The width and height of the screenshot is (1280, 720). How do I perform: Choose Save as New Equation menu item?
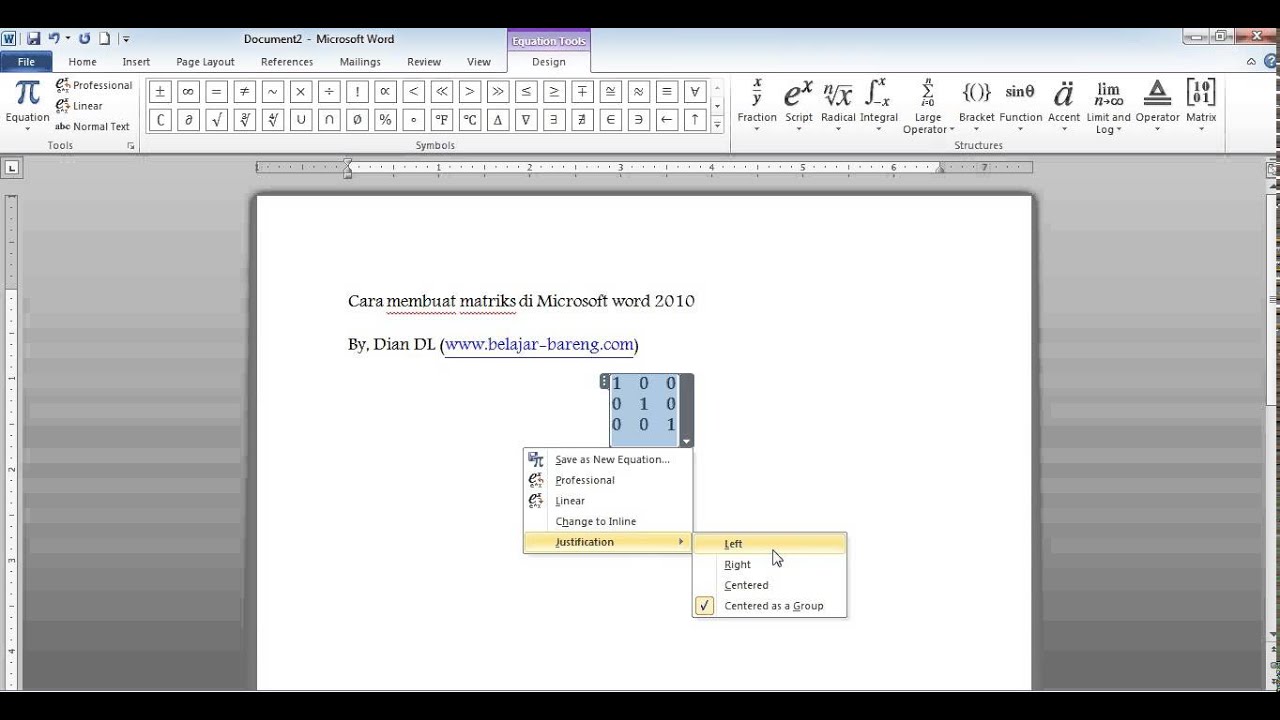tap(608, 459)
